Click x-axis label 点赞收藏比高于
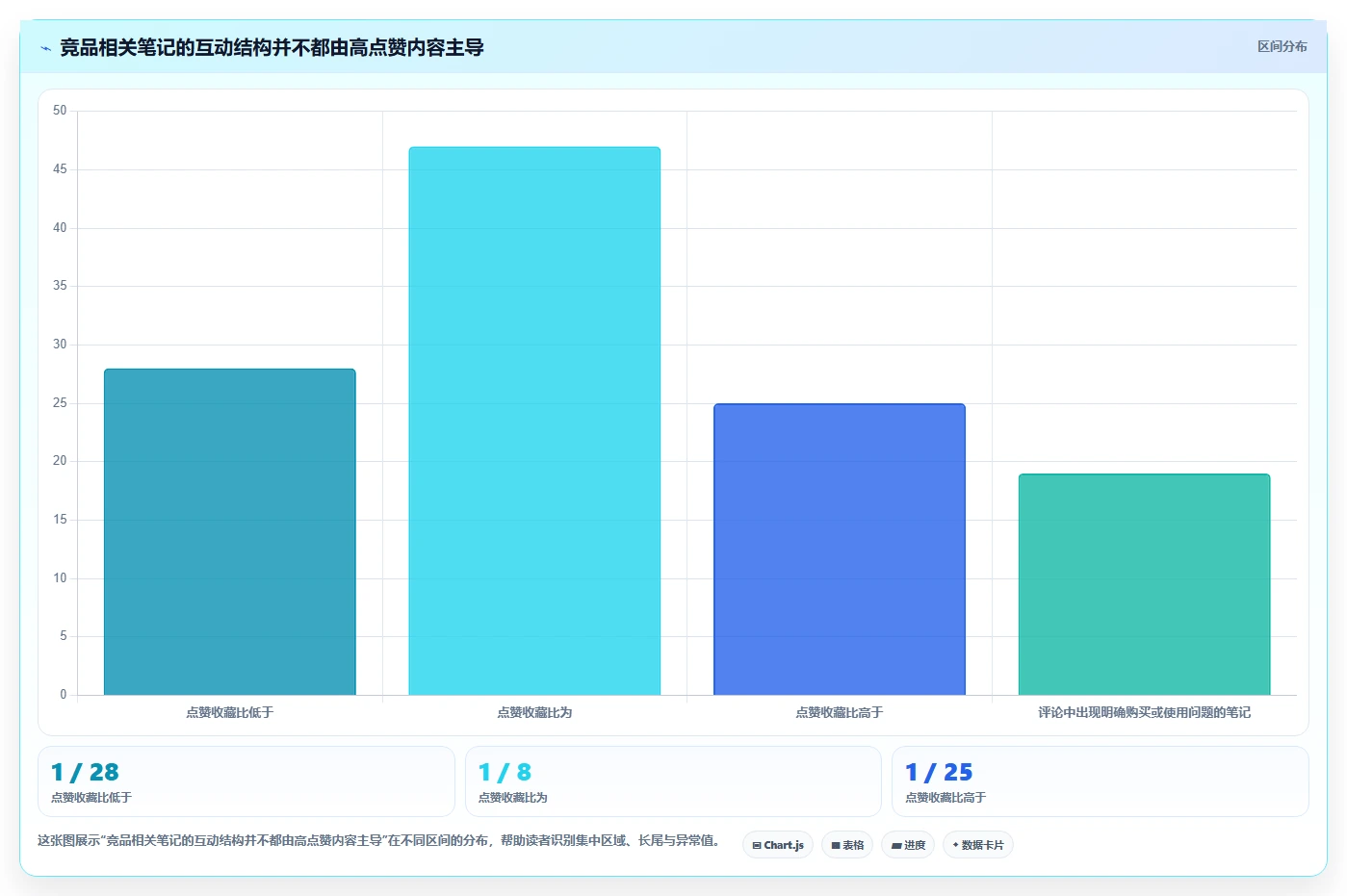This screenshot has width=1347, height=896. click(840, 712)
